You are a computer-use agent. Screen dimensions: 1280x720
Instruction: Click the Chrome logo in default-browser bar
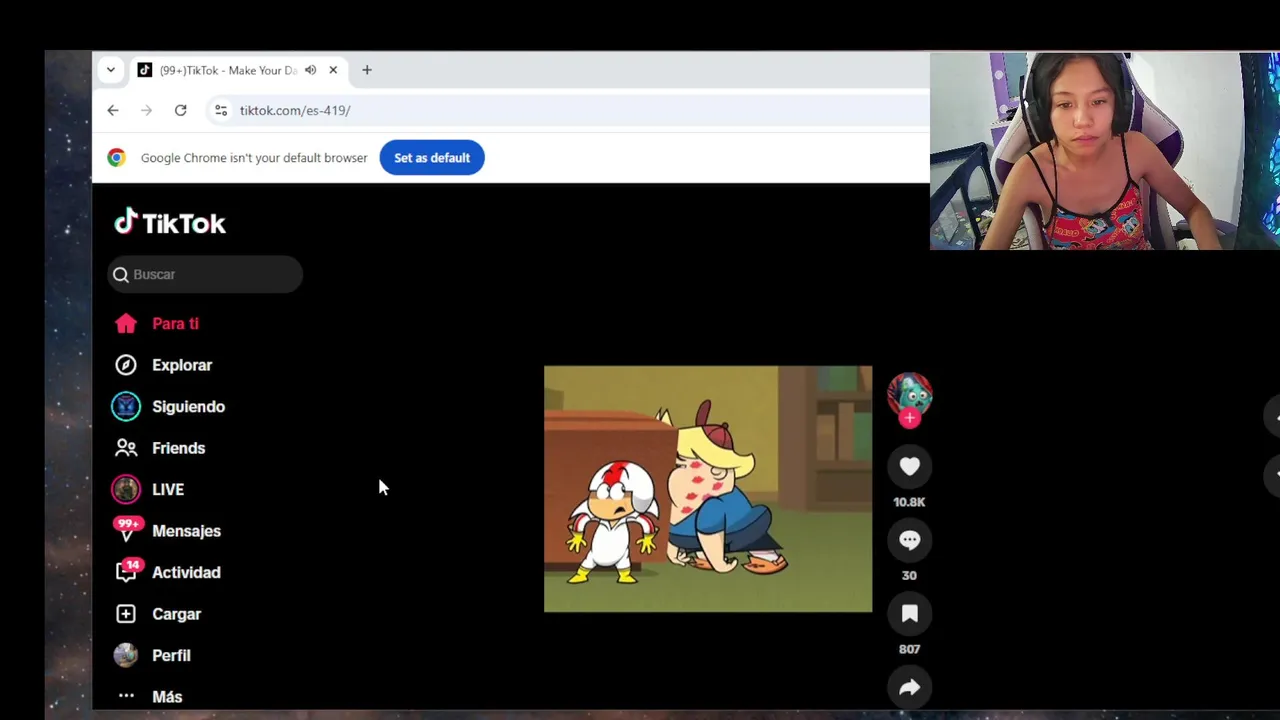(x=117, y=158)
